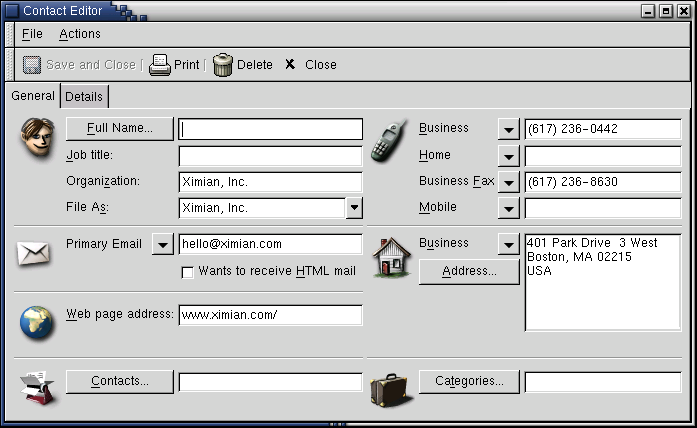Open the Mobile phone type dropdown
Screen dimensions: 697x428
click(x=509, y=208)
